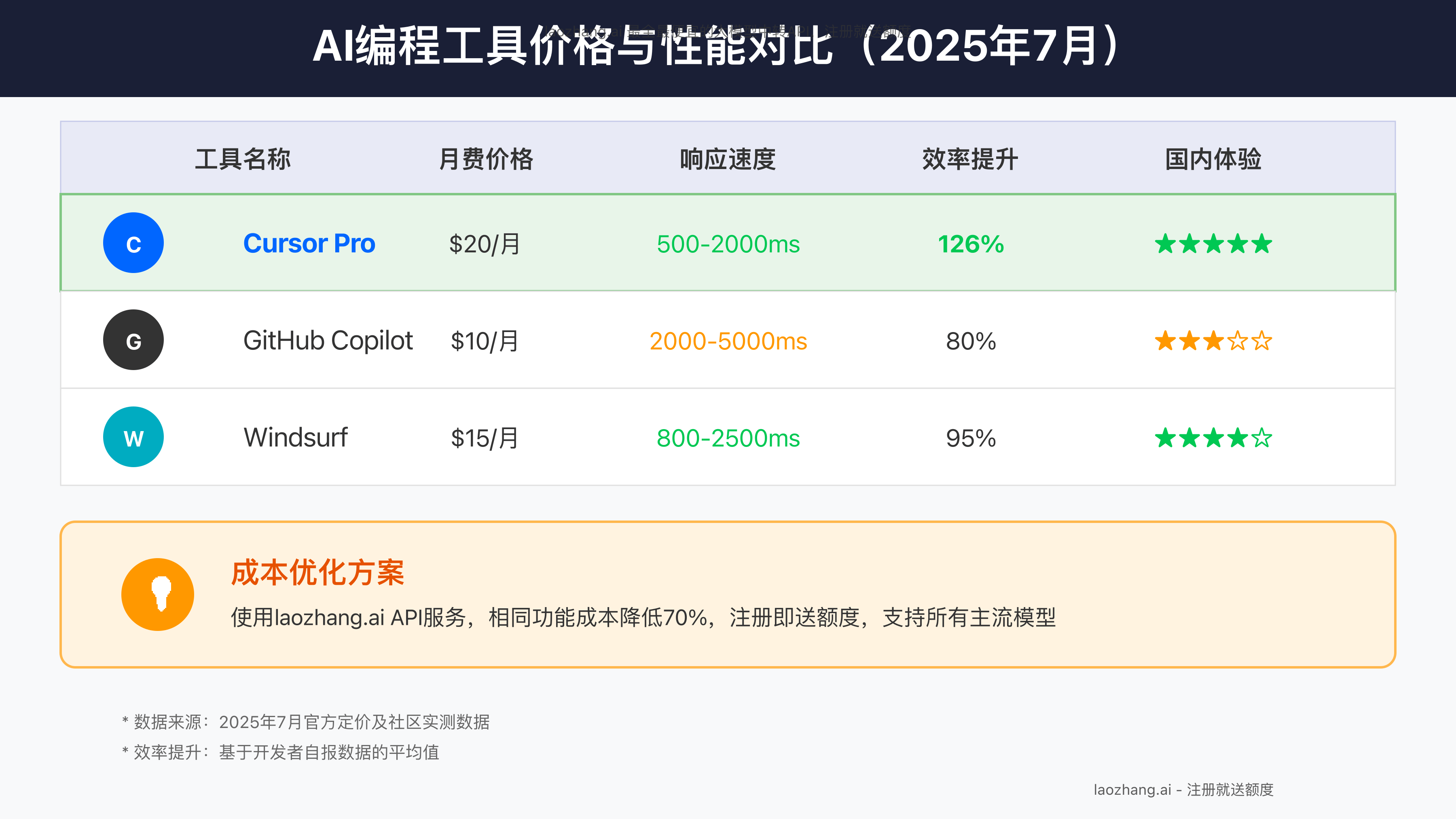The height and width of the screenshot is (819, 1456).
Task: Click the "126%" efficiency value
Action: (971, 244)
